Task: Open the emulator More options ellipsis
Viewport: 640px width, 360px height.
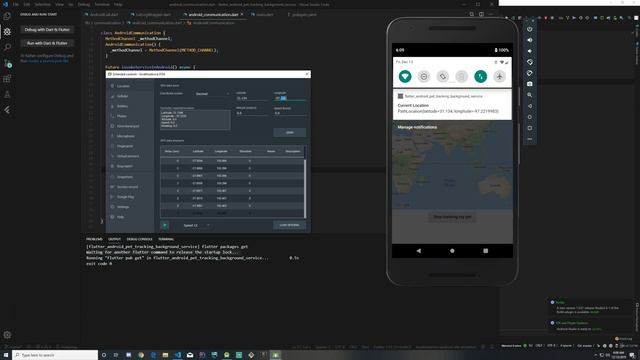Action: pos(529,139)
